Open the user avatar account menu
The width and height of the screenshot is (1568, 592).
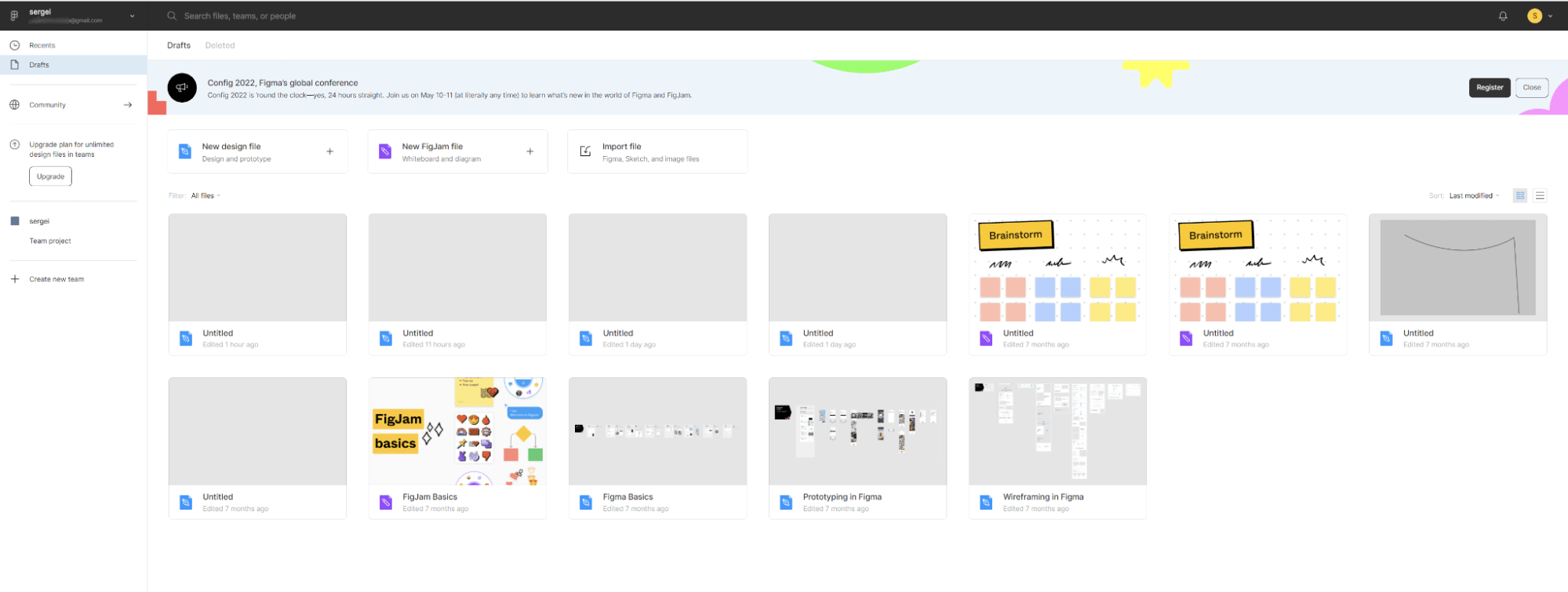pyautogui.click(x=1535, y=16)
